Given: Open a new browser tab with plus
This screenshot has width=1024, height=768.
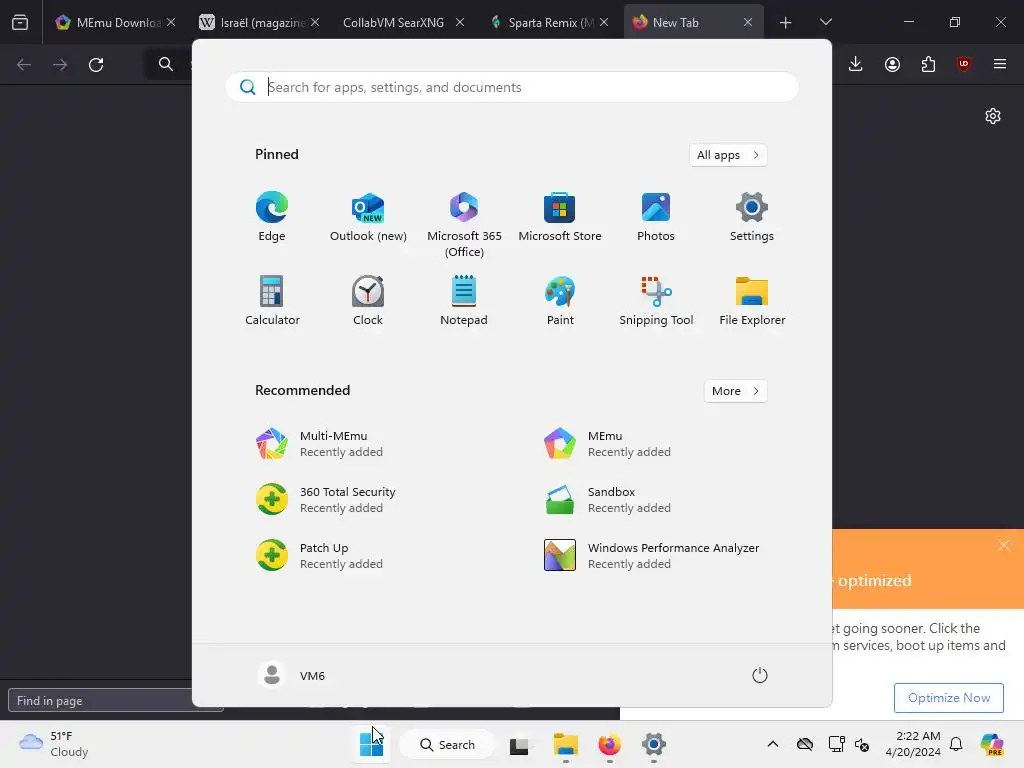Looking at the screenshot, I should coord(786,23).
